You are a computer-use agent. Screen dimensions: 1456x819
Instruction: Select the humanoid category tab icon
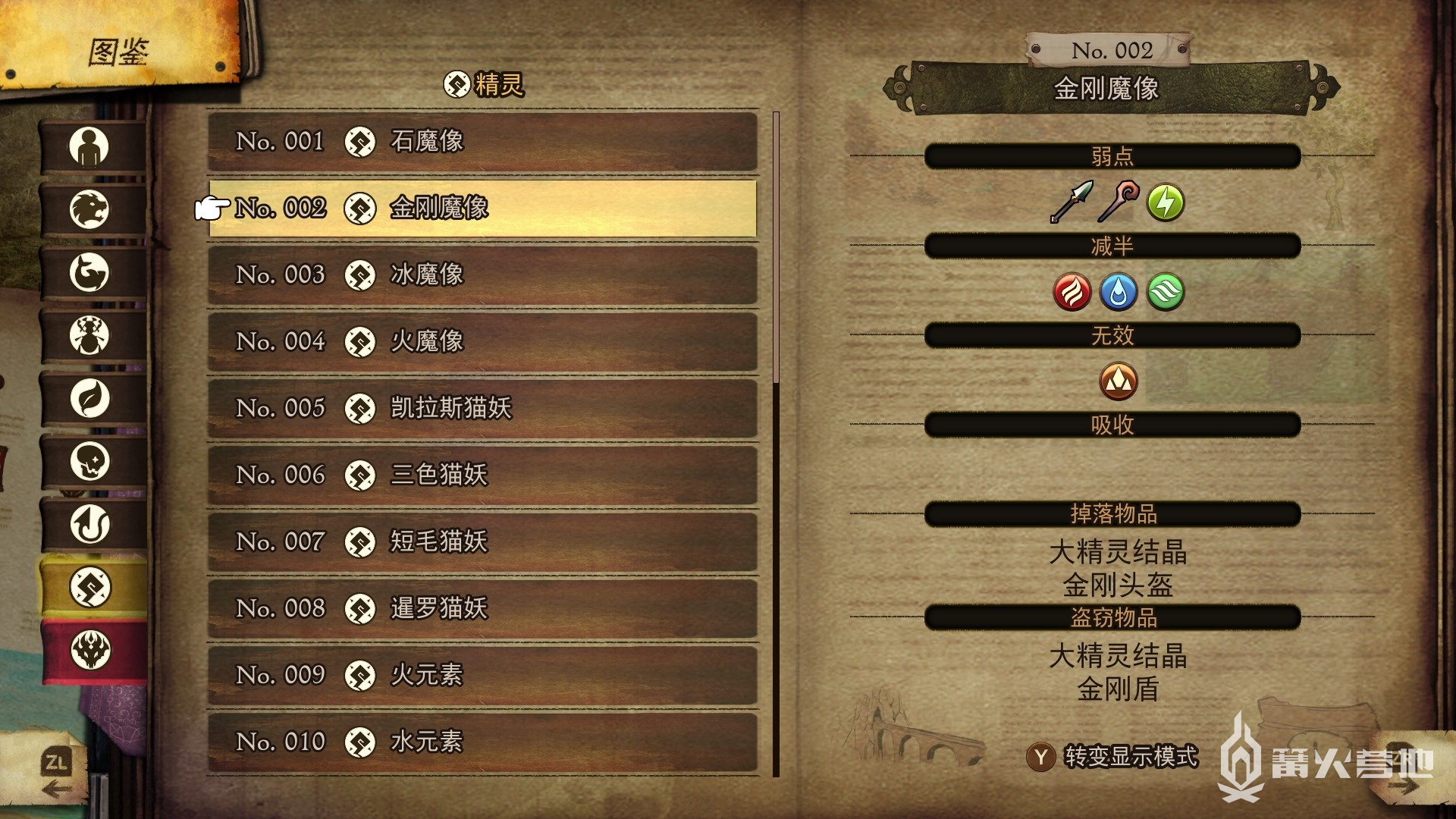89,146
